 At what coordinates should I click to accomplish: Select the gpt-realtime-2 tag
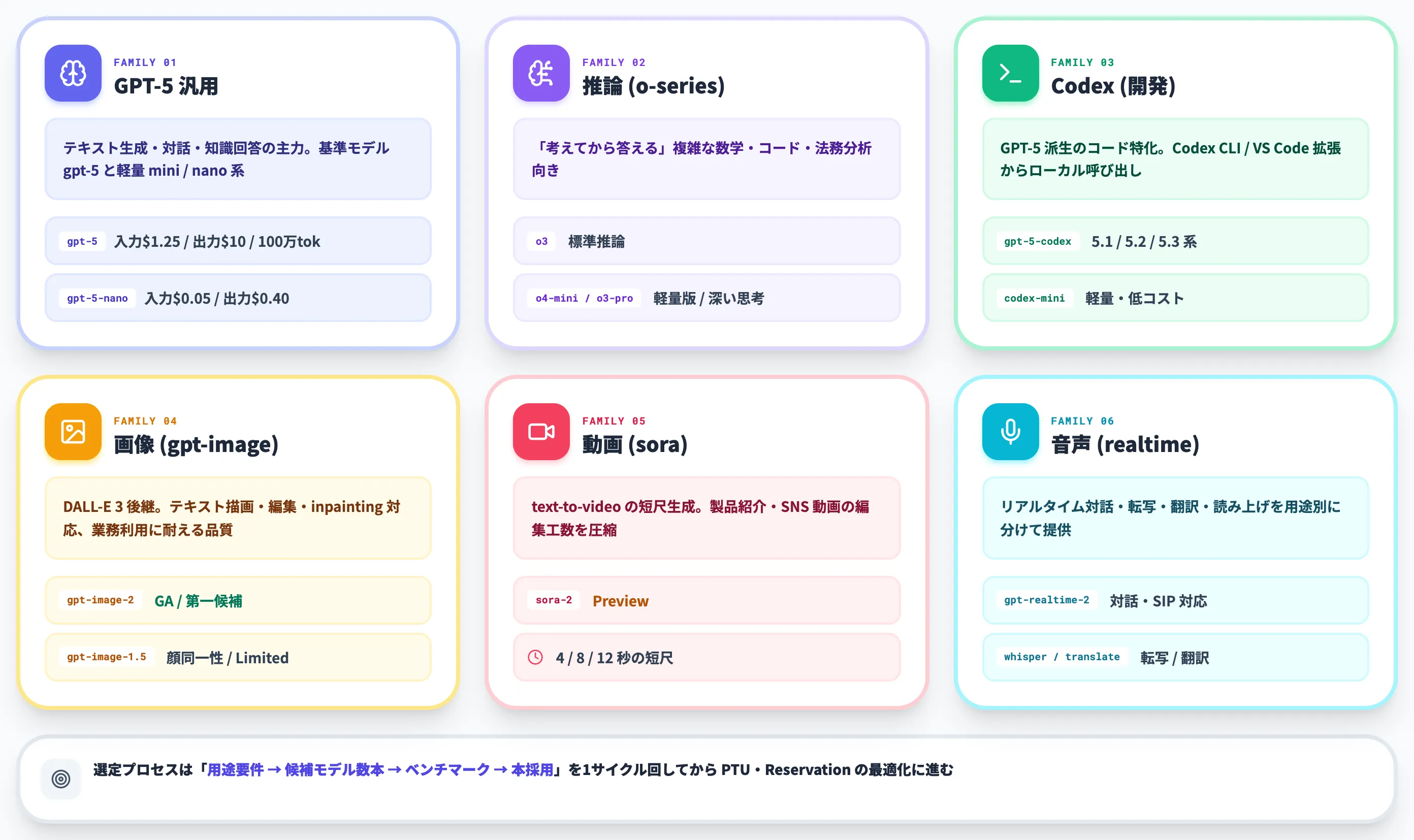[x=1047, y=600]
